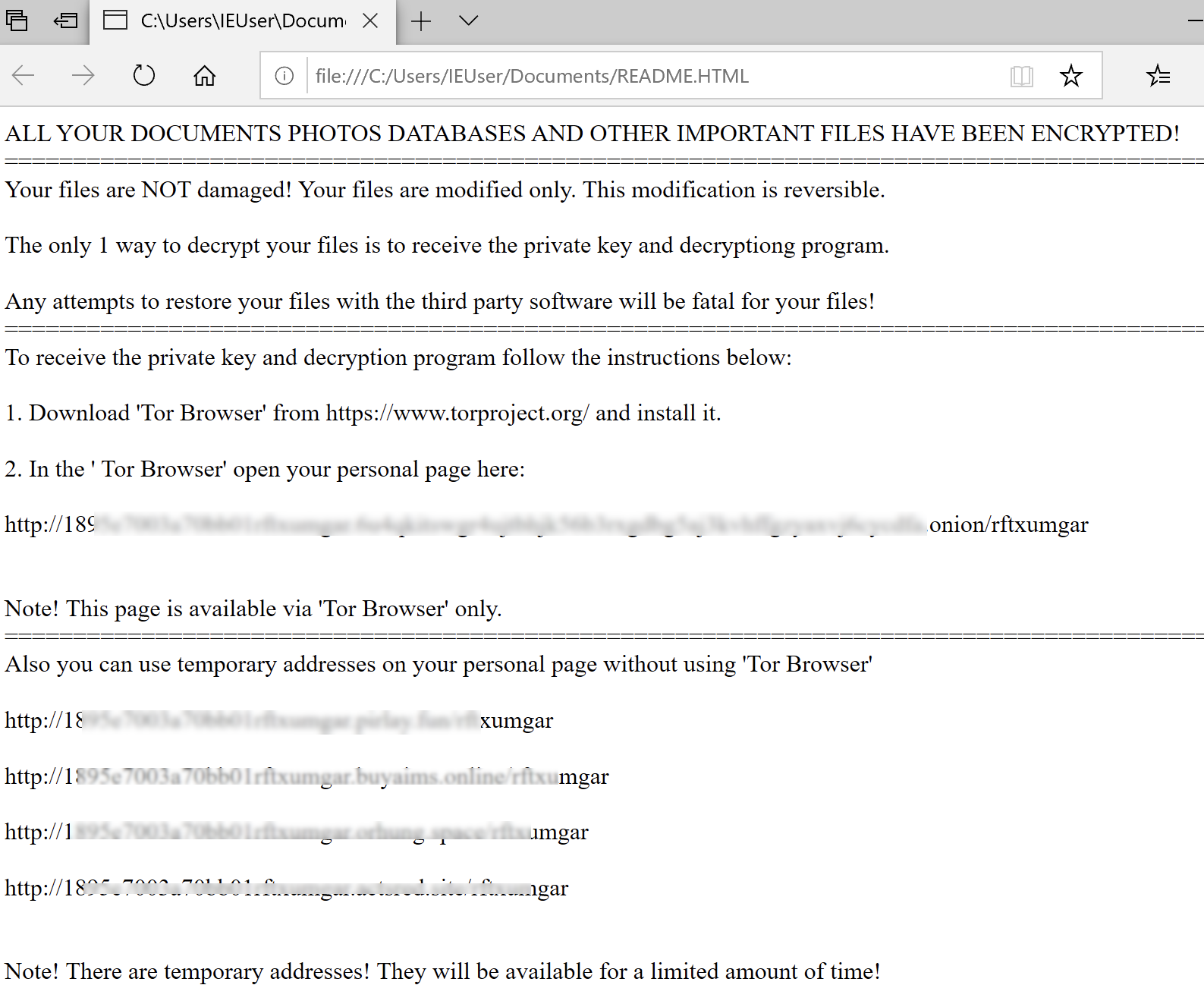The width and height of the screenshot is (1204, 1007).
Task: Set these tabs aside
Action: [x=66, y=20]
